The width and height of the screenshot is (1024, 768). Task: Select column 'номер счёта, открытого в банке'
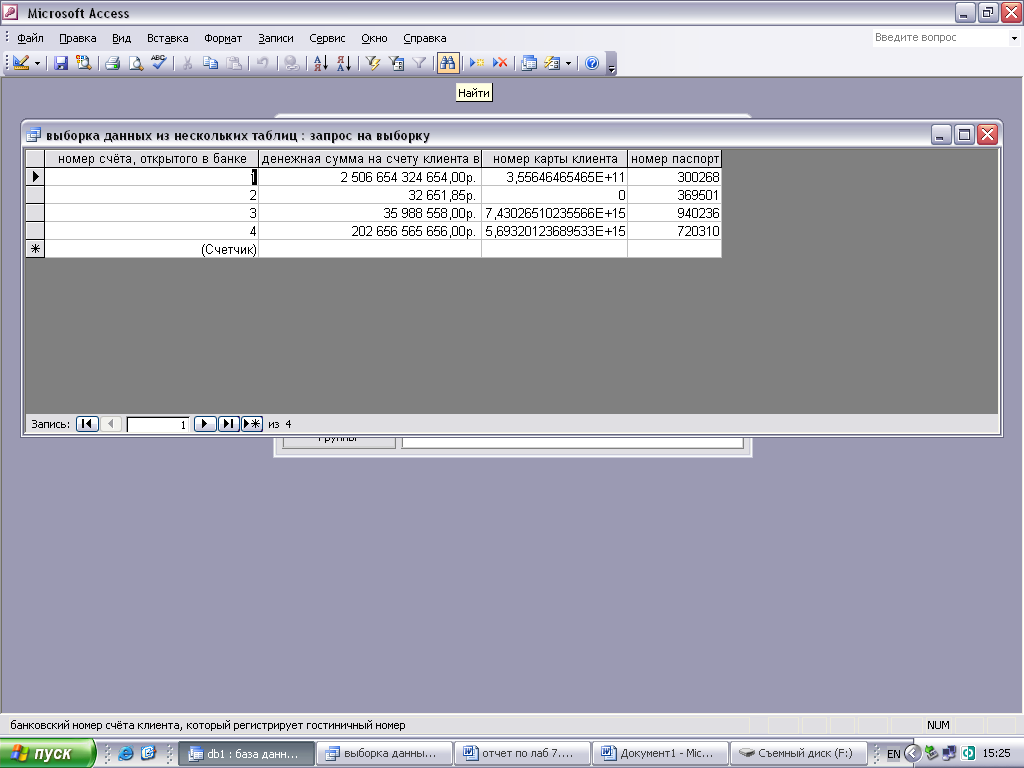(152, 159)
